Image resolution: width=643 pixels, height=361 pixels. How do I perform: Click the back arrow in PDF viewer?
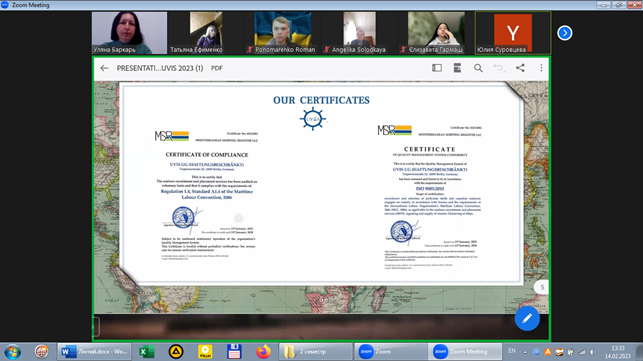[104, 68]
